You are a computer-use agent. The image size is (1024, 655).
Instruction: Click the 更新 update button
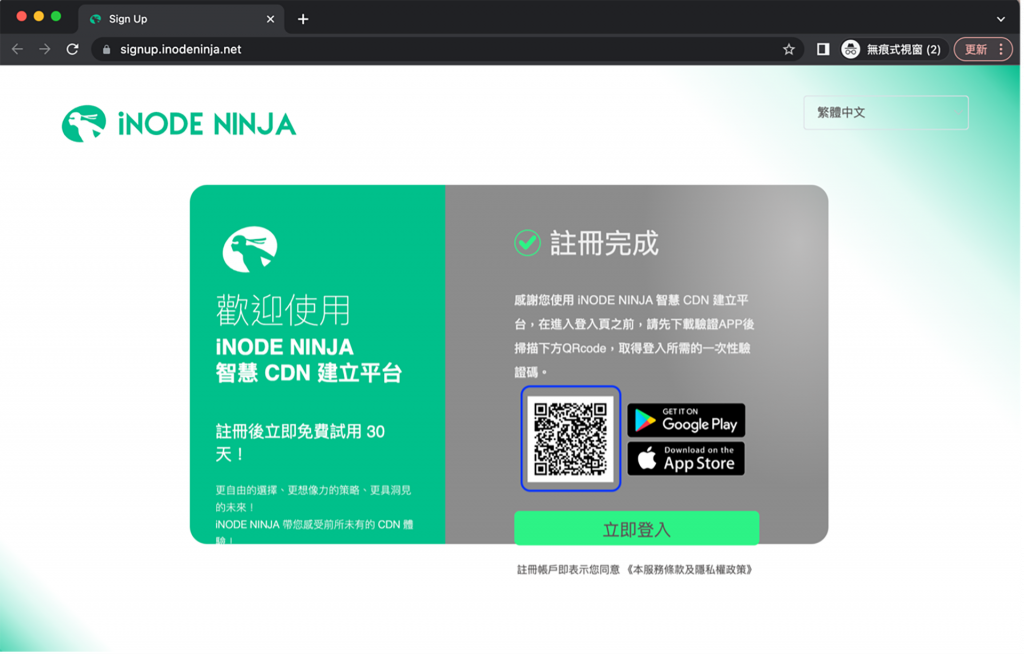click(x=976, y=50)
